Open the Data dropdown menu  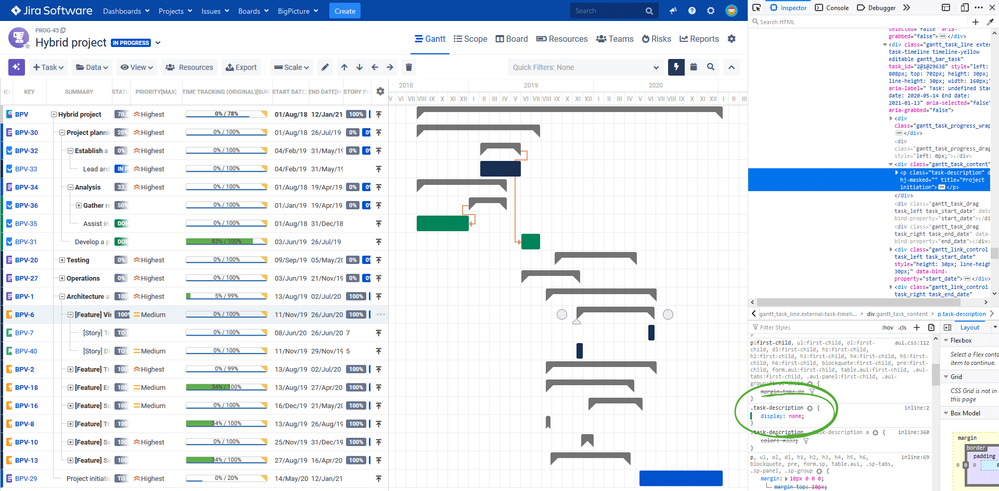pyautogui.click(x=92, y=67)
